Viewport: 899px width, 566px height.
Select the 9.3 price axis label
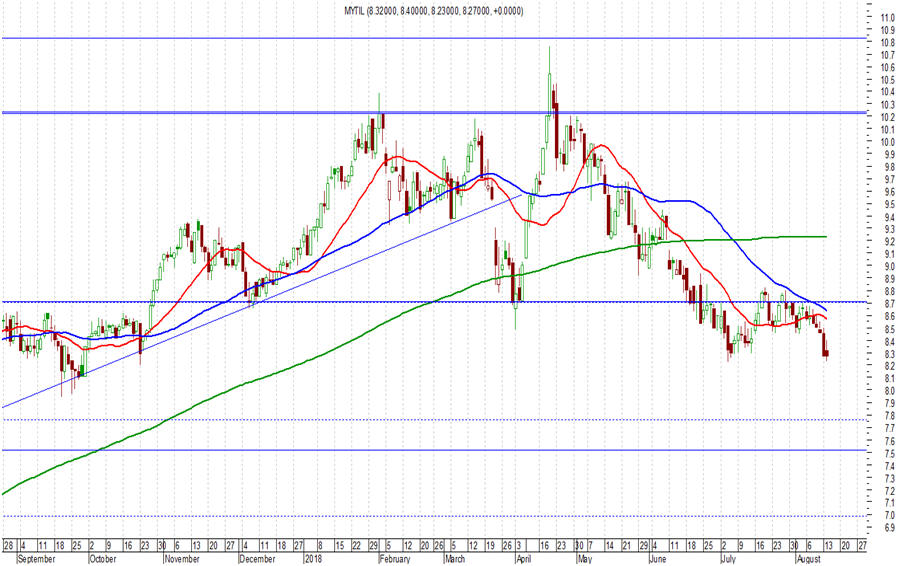pos(890,229)
